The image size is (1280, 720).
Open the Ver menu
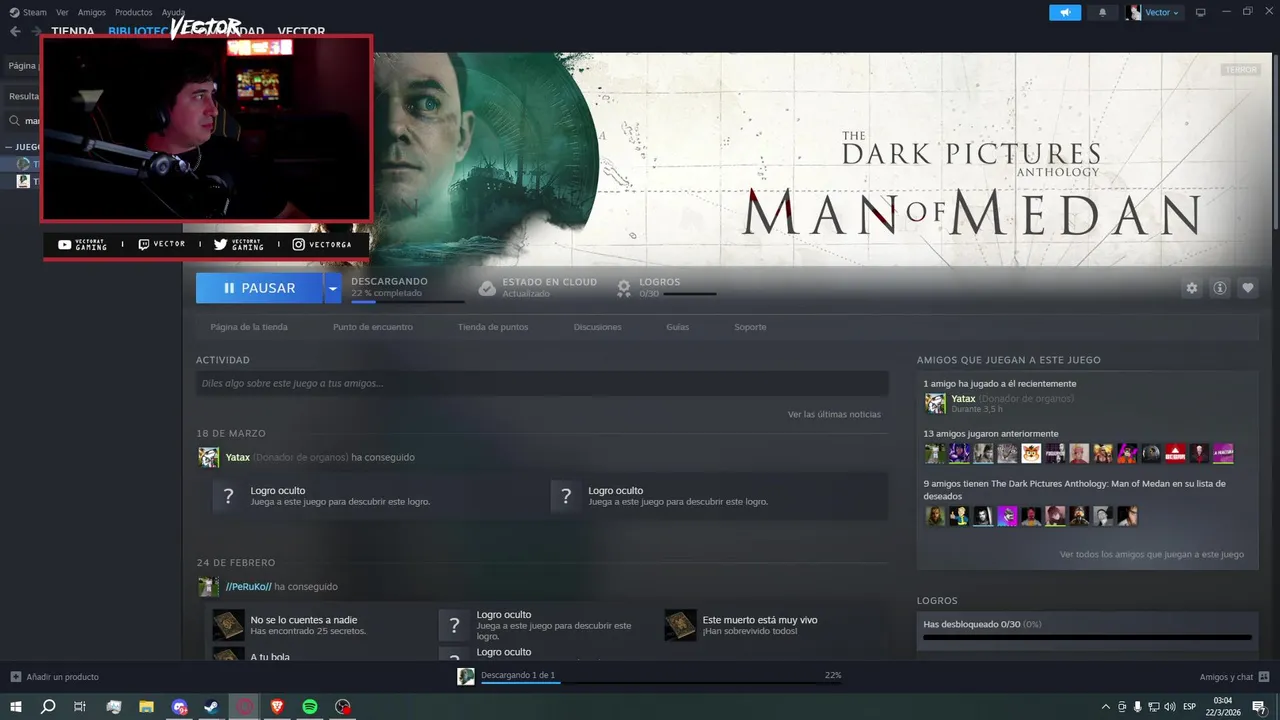coord(62,12)
